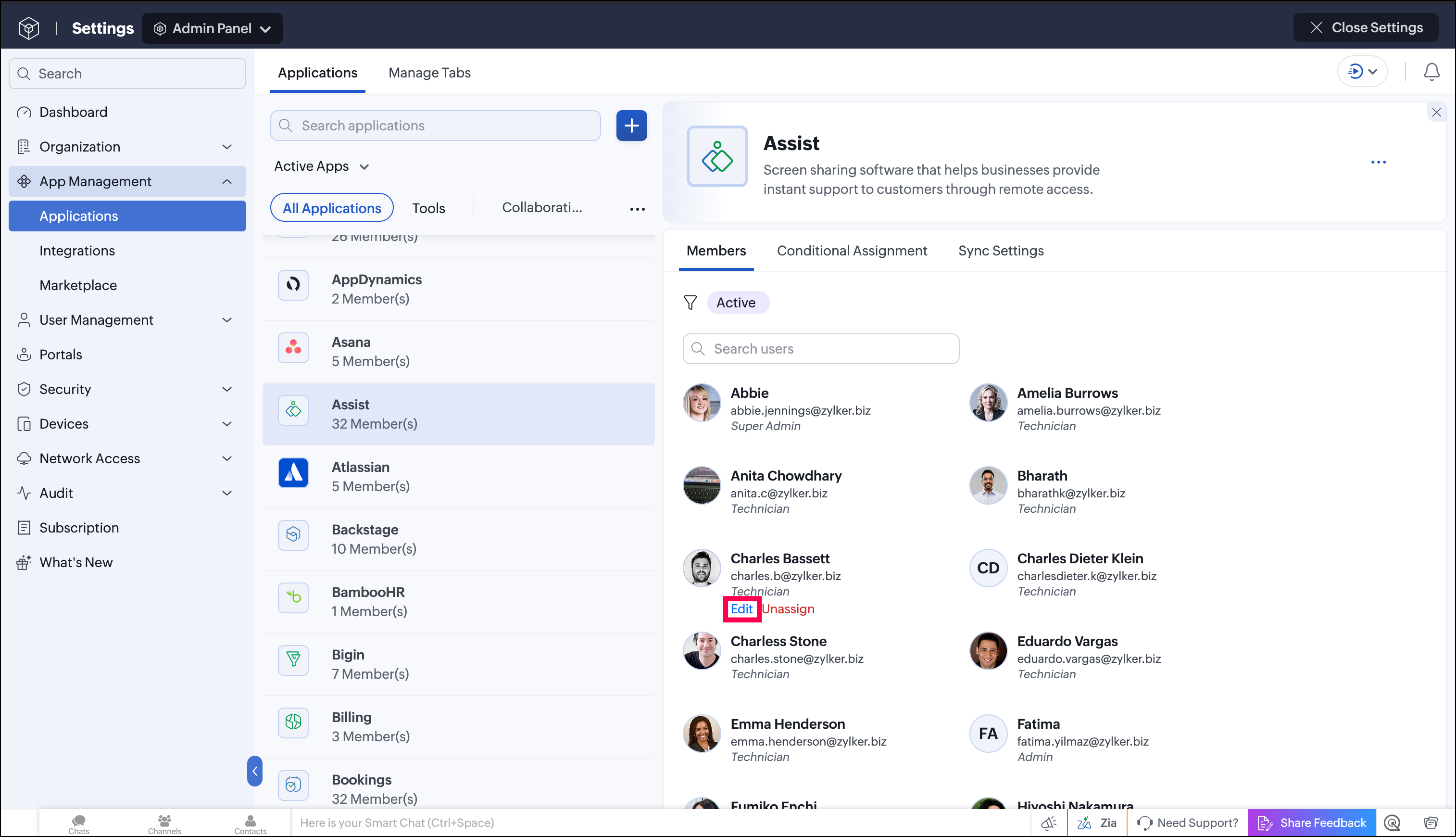Screen dimensions: 1456x837
Task: Select the Members tab
Action: coord(716,251)
